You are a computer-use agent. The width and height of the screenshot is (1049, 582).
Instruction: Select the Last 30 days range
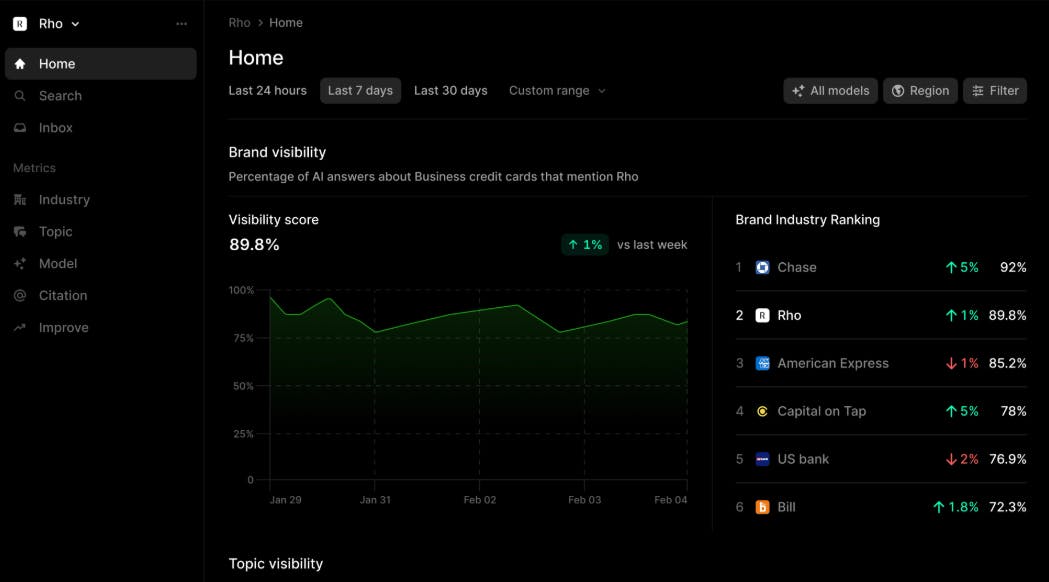(450, 91)
